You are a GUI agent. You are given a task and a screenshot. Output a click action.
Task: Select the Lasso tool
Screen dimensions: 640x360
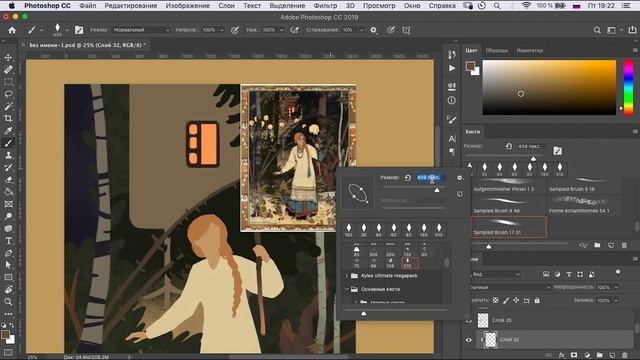[8, 94]
